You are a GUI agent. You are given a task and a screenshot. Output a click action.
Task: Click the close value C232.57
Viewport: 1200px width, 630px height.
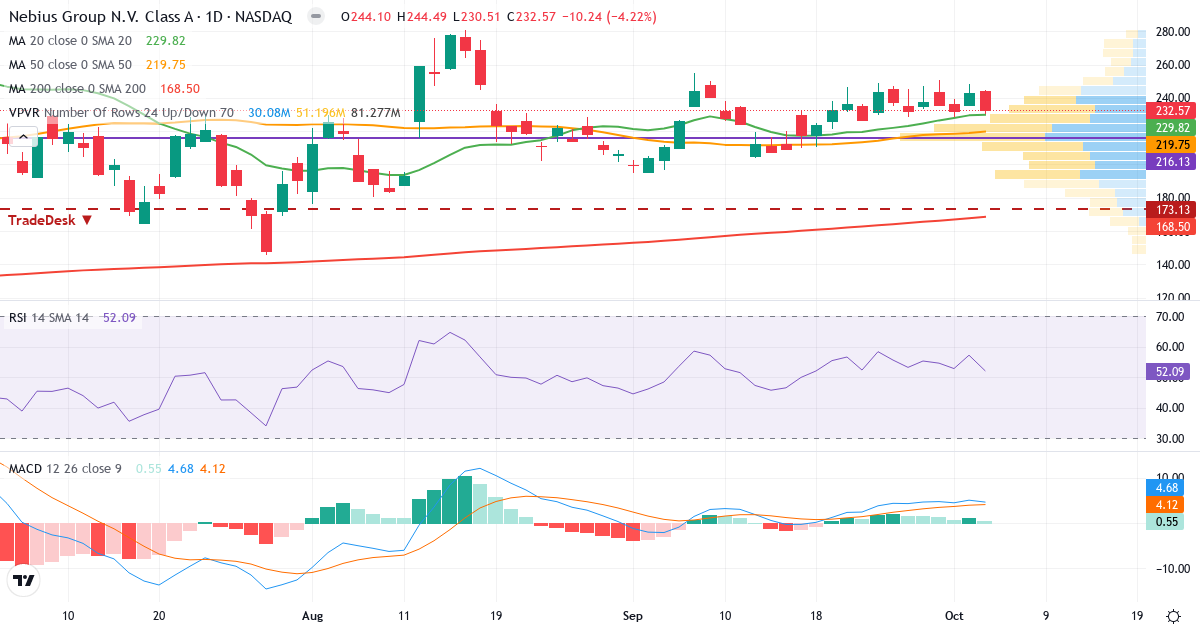tap(531, 17)
